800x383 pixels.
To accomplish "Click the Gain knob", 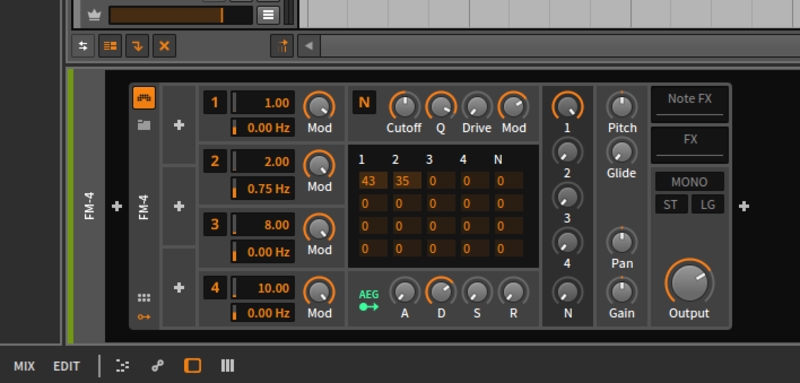I will click(621, 292).
